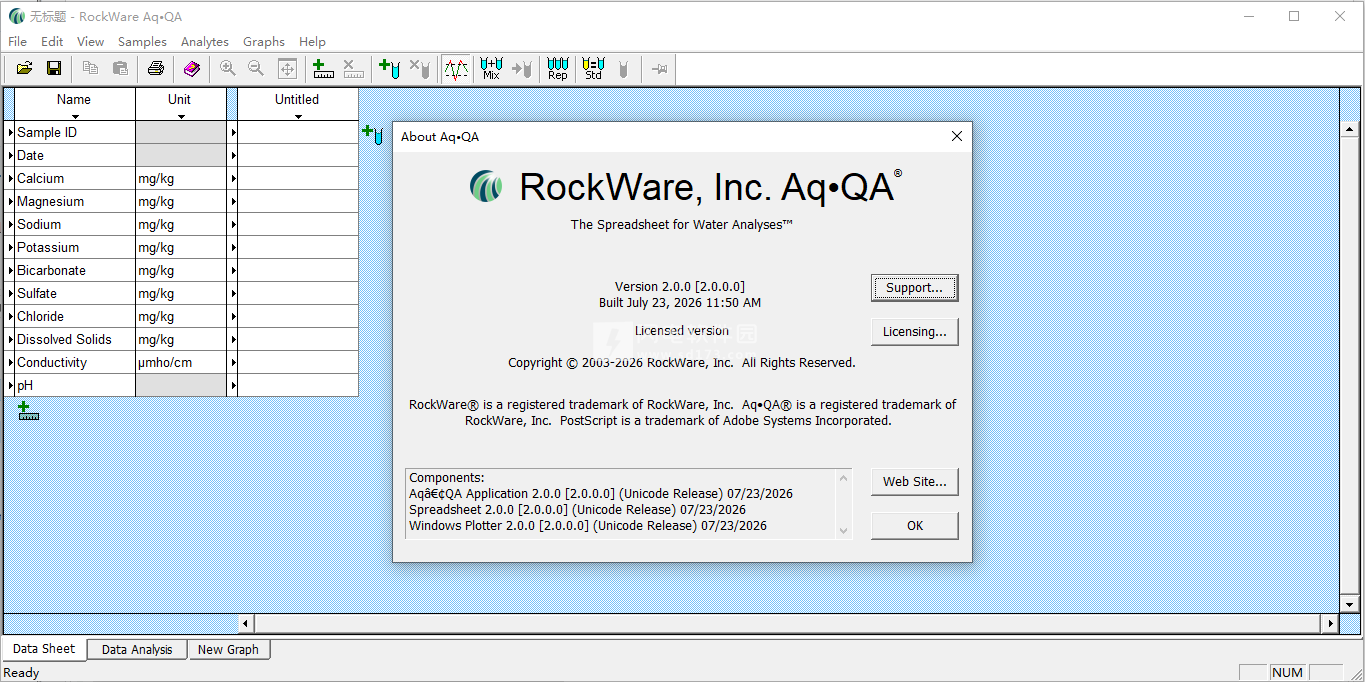Click the pin icon in toolbar
This screenshot has width=1365, height=682.
tap(660, 68)
